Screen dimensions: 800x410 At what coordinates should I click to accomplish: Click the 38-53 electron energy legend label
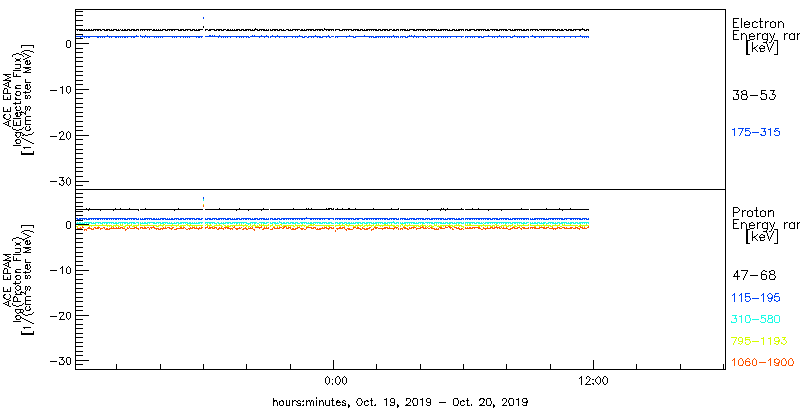pos(754,95)
